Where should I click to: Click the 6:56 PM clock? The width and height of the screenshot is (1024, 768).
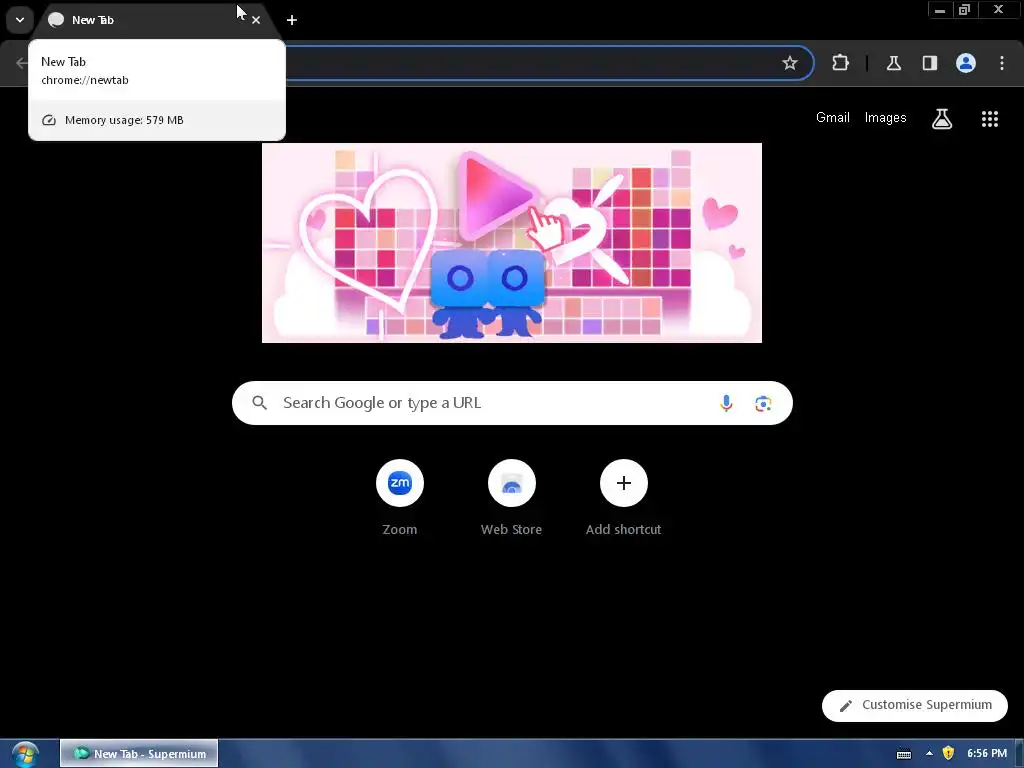pos(987,754)
